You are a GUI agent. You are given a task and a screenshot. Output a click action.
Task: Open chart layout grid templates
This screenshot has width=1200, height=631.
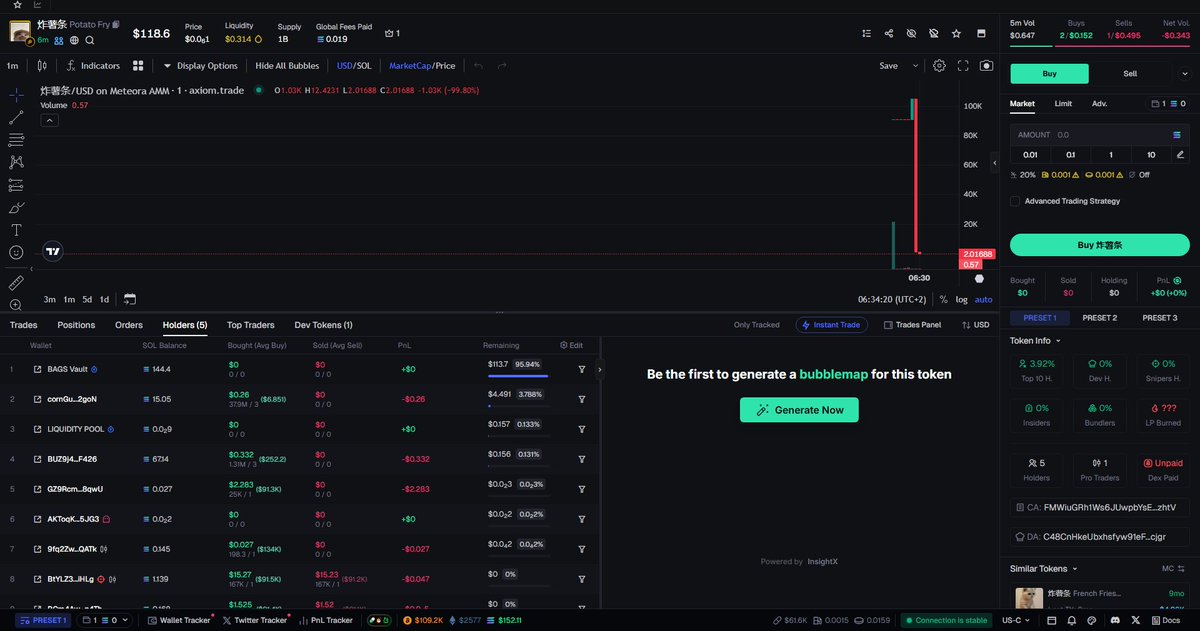pyautogui.click(x=137, y=66)
